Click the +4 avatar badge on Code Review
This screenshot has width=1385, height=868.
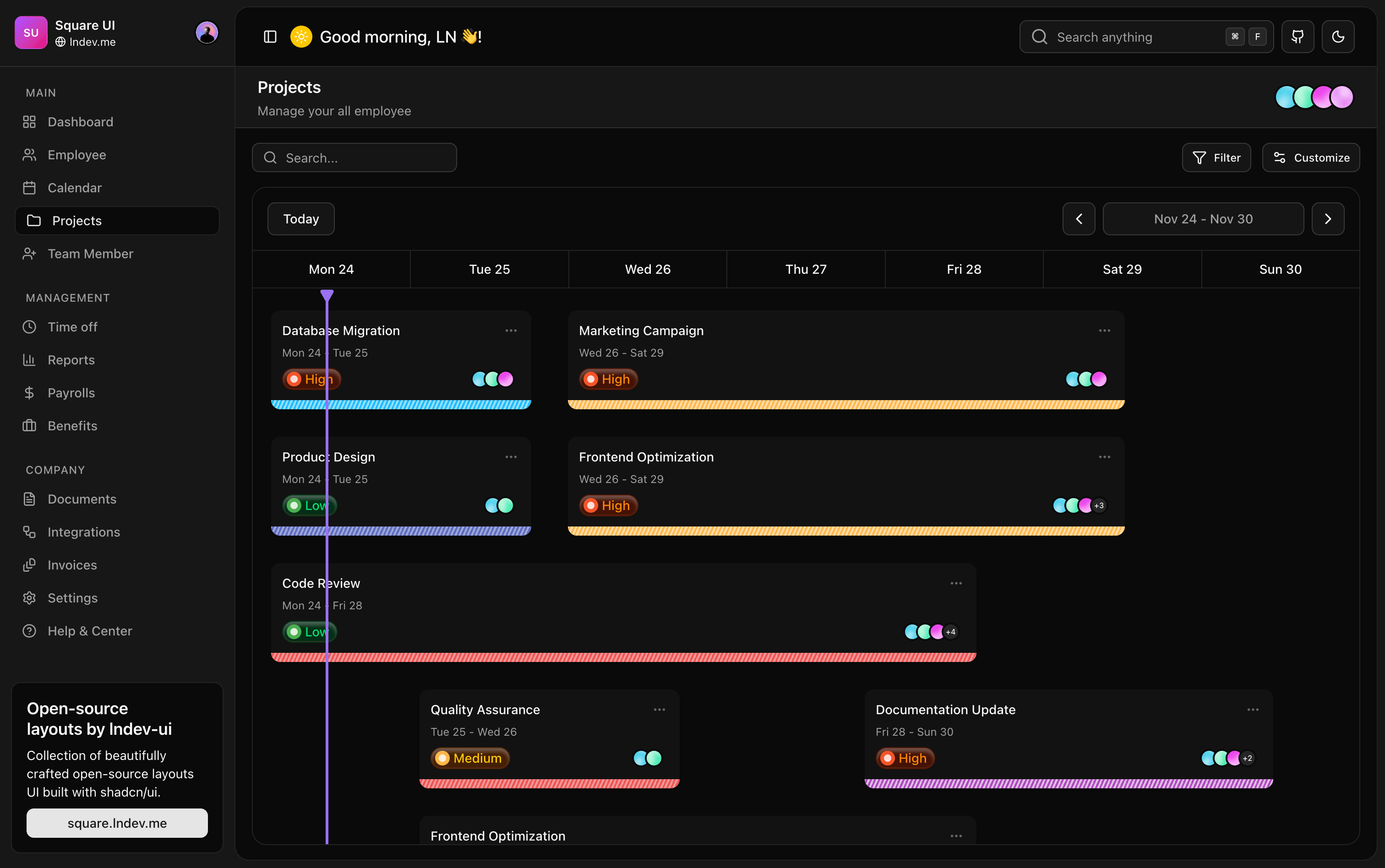tap(951, 632)
